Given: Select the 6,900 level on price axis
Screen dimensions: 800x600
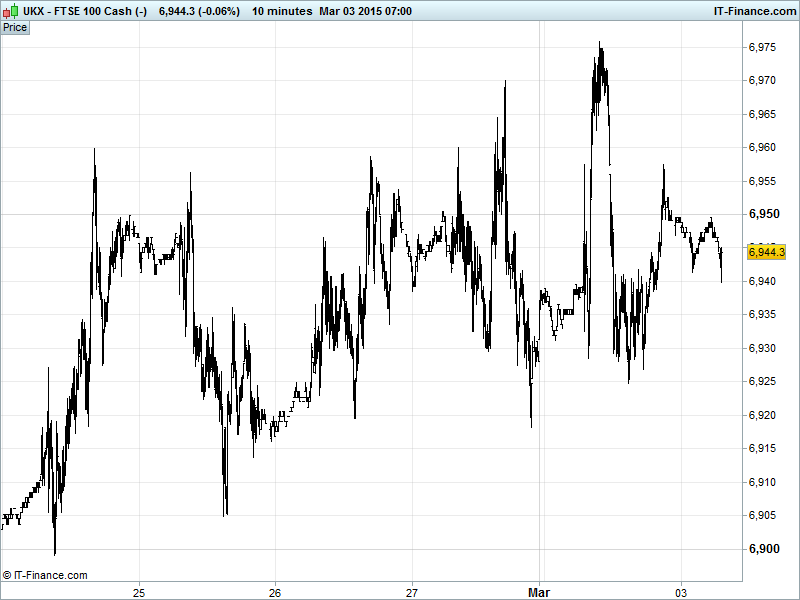Looking at the screenshot, I should click(x=765, y=549).
